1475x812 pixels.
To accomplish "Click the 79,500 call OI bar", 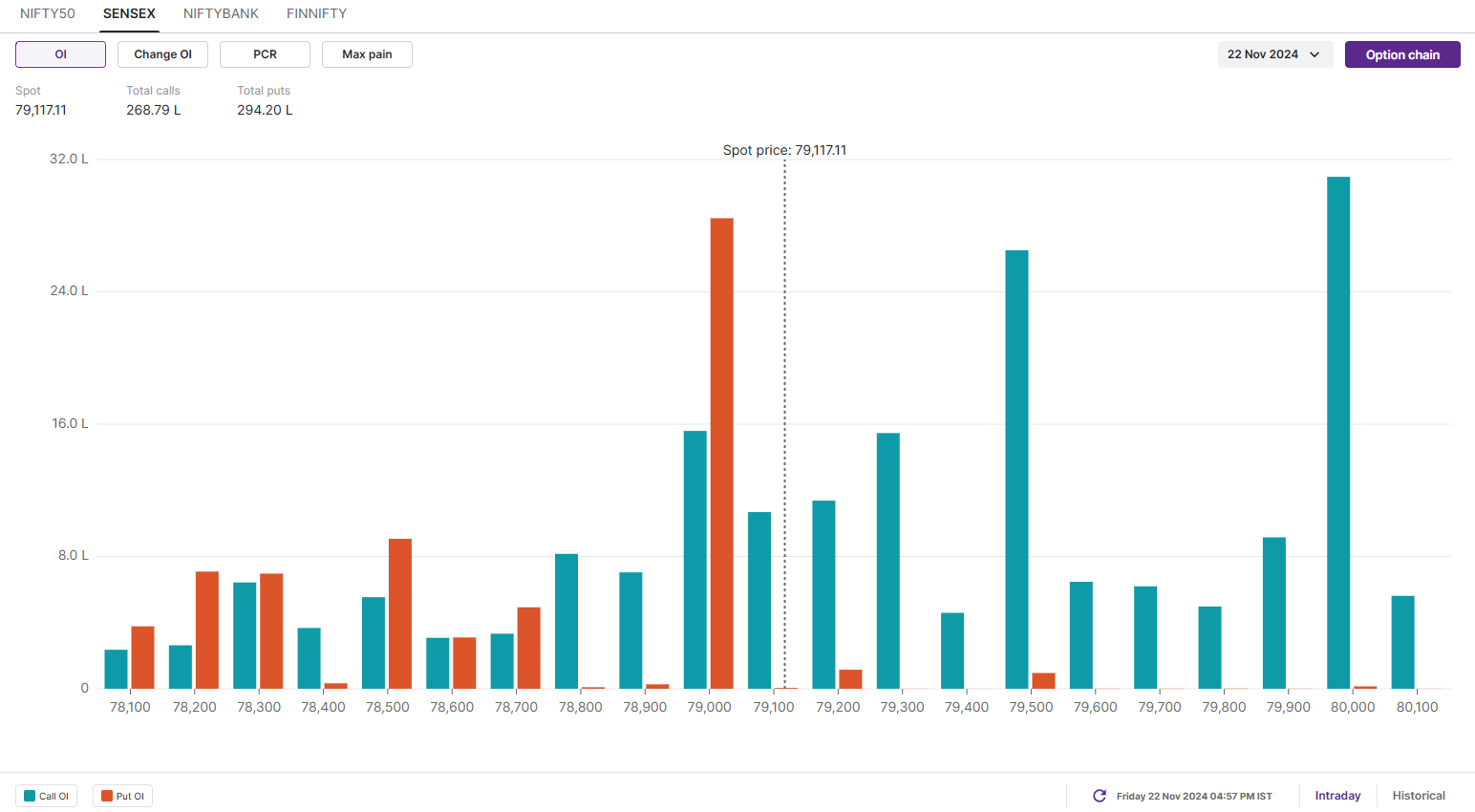I will [1016, 469].
